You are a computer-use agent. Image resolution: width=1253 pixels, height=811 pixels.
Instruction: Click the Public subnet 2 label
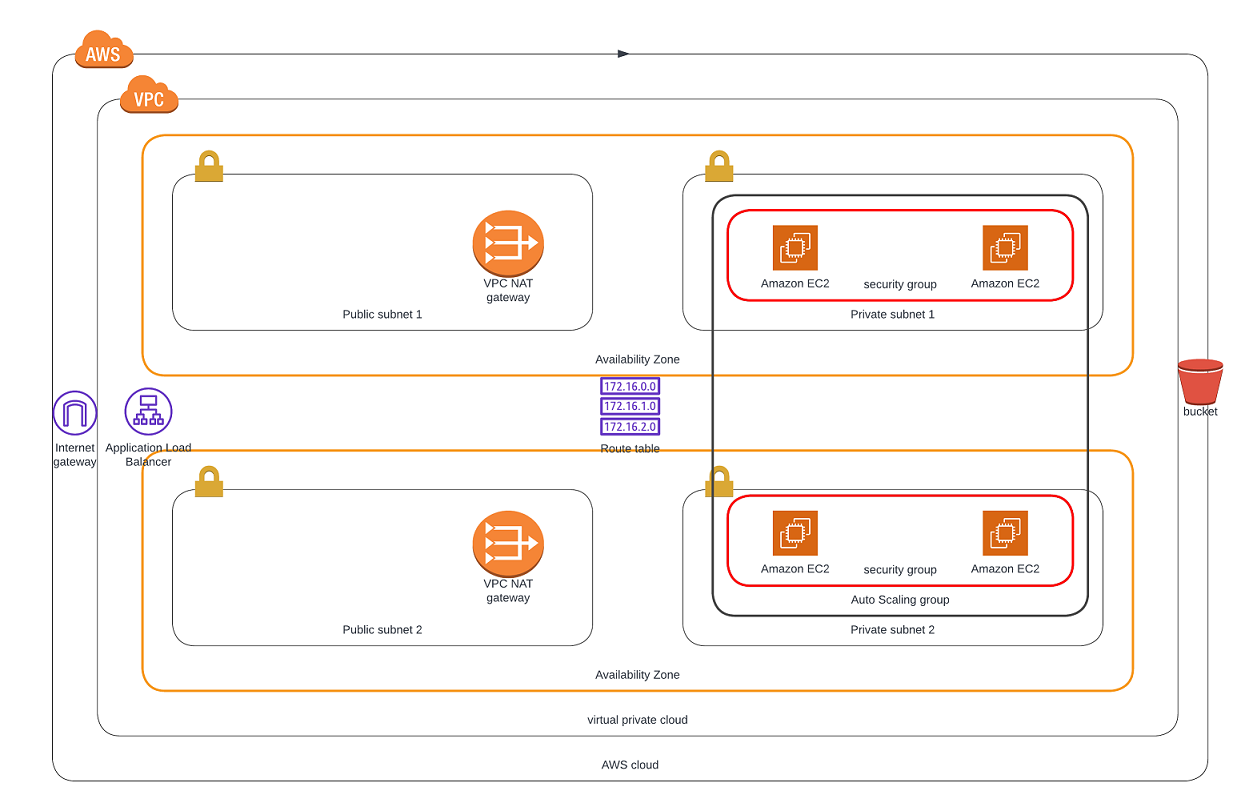click(x=382, y=630)
